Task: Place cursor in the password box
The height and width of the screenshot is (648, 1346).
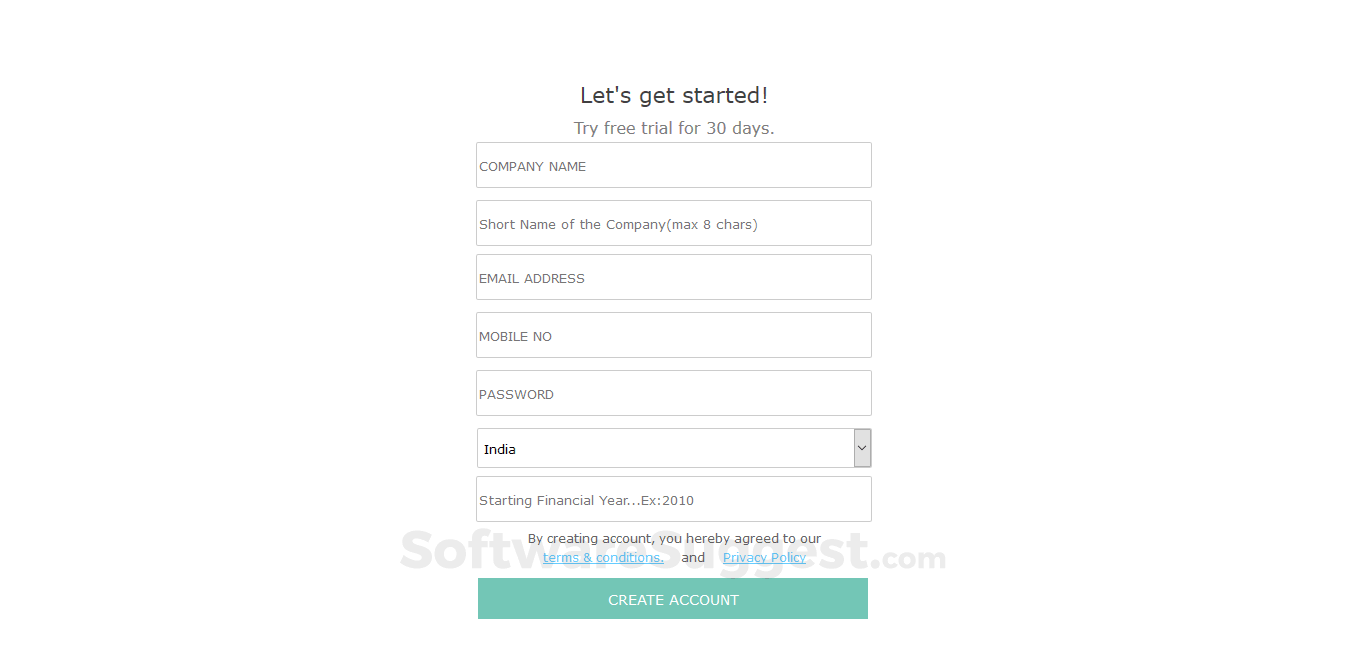Action: (x=673, y=393)
